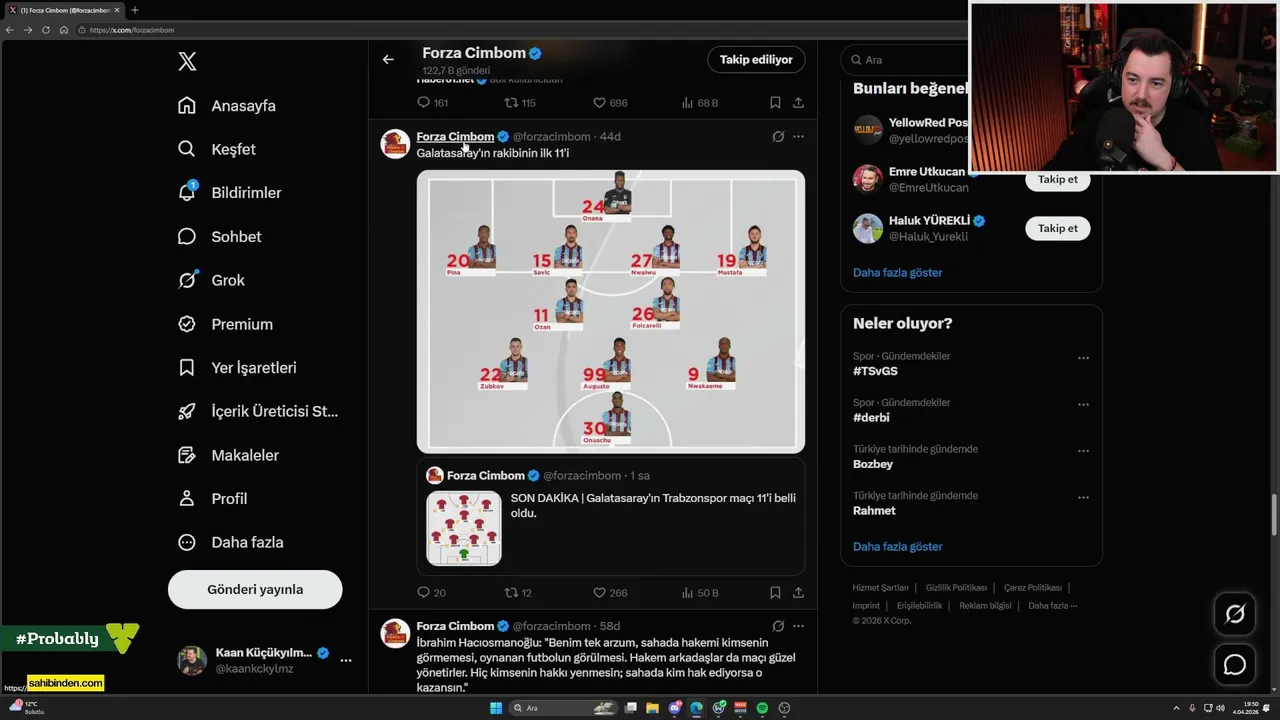Reply icon on post with 161 replies

(x=423, y=102)
